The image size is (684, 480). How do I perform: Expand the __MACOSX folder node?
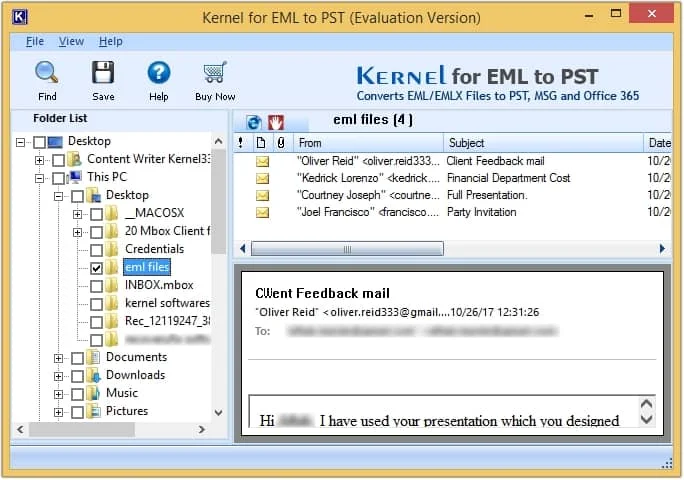[x=77, y=214]
